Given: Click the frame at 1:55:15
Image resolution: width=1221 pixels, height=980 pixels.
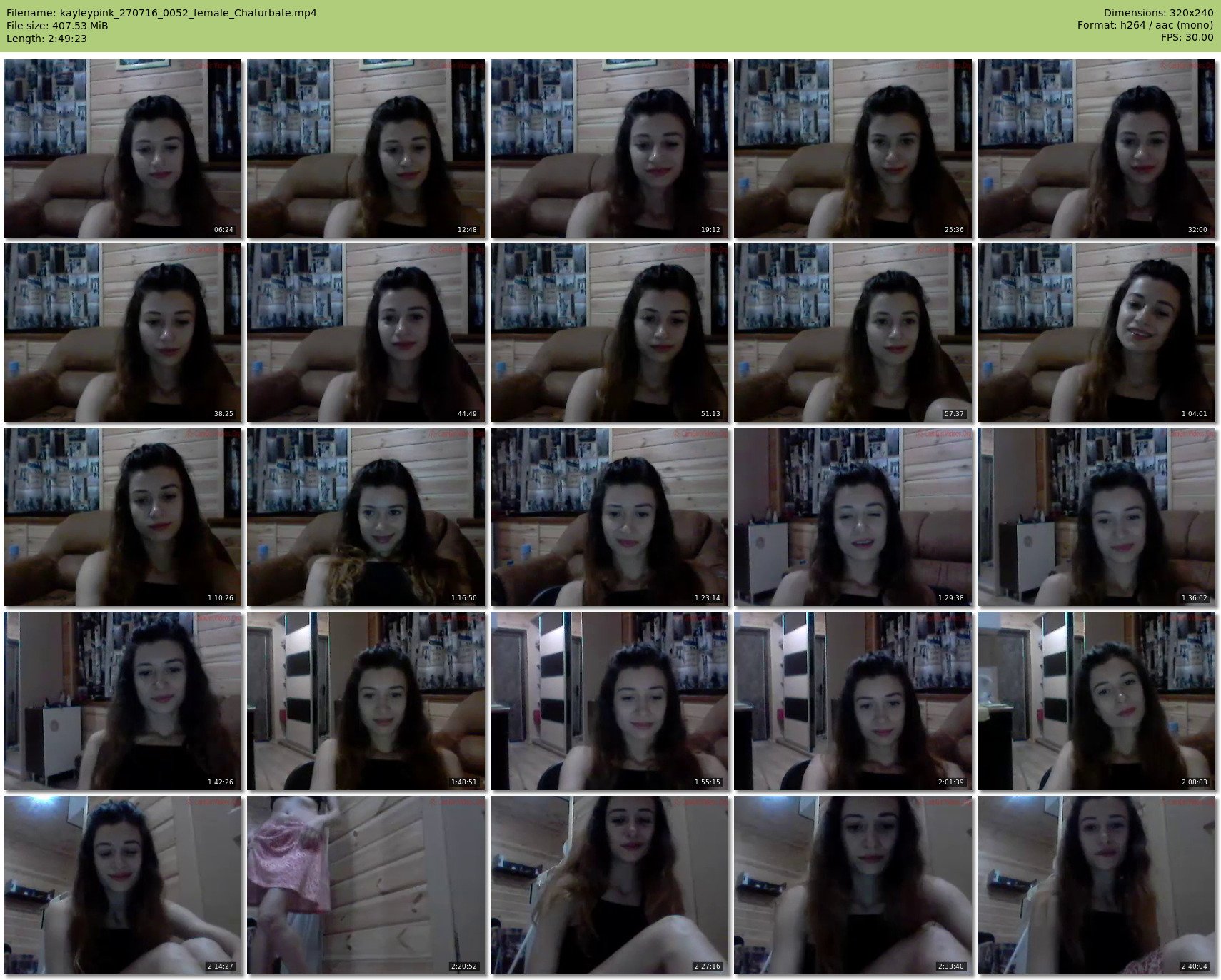Looking at the screenshot, I should pos(610,701).
